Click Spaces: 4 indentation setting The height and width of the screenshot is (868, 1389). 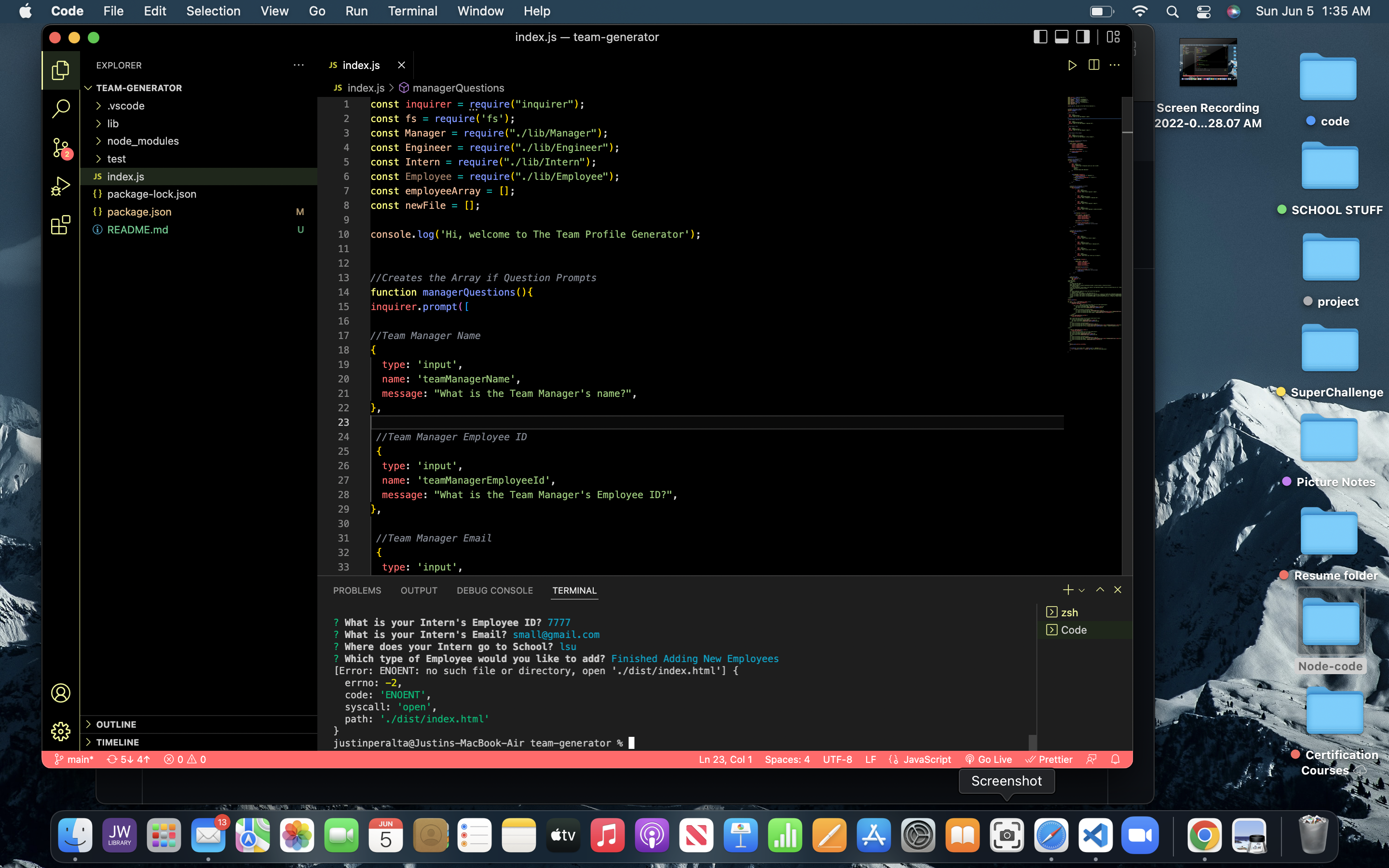coord(787,759)
